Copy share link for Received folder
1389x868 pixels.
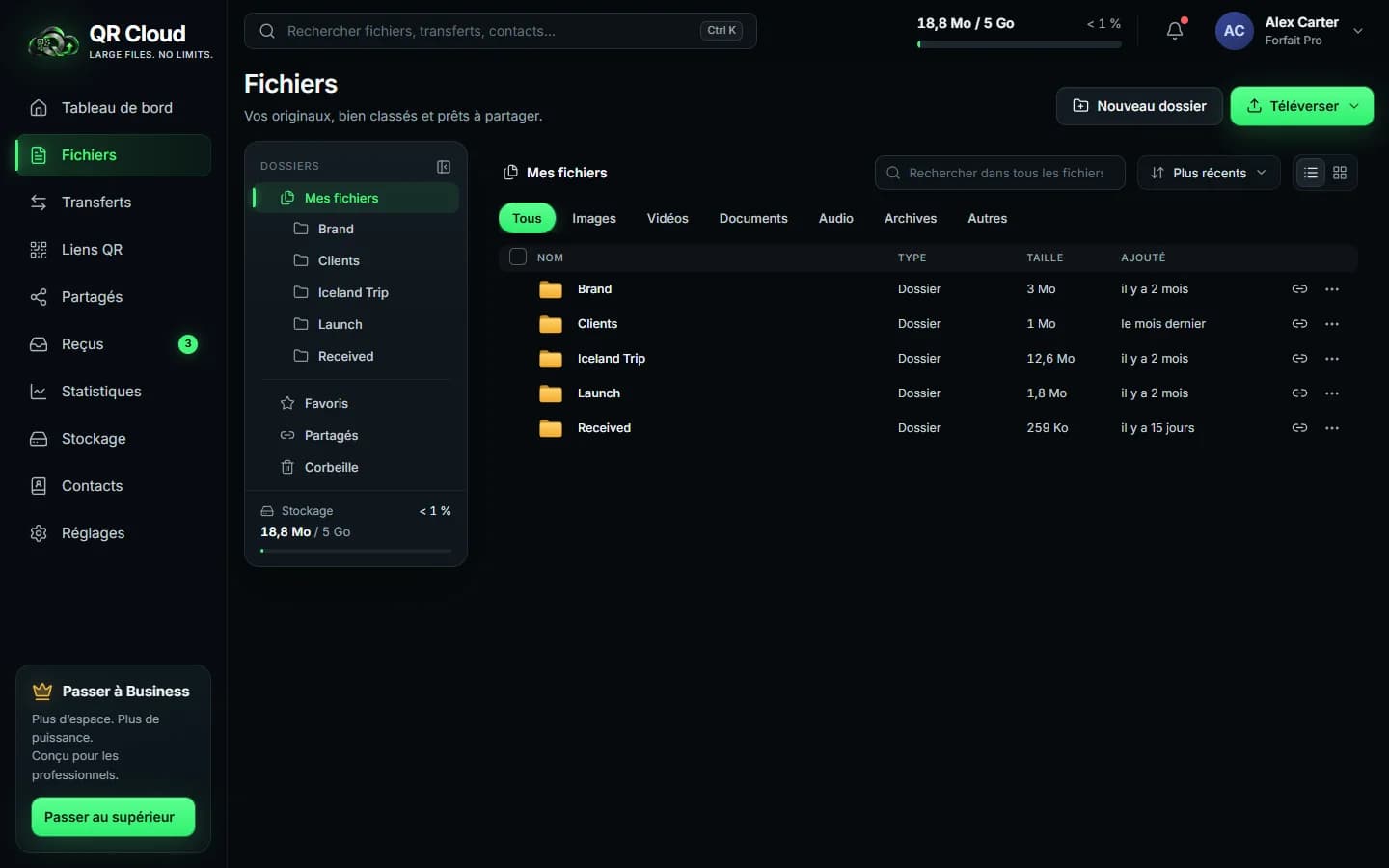(x=1299, y=428)
